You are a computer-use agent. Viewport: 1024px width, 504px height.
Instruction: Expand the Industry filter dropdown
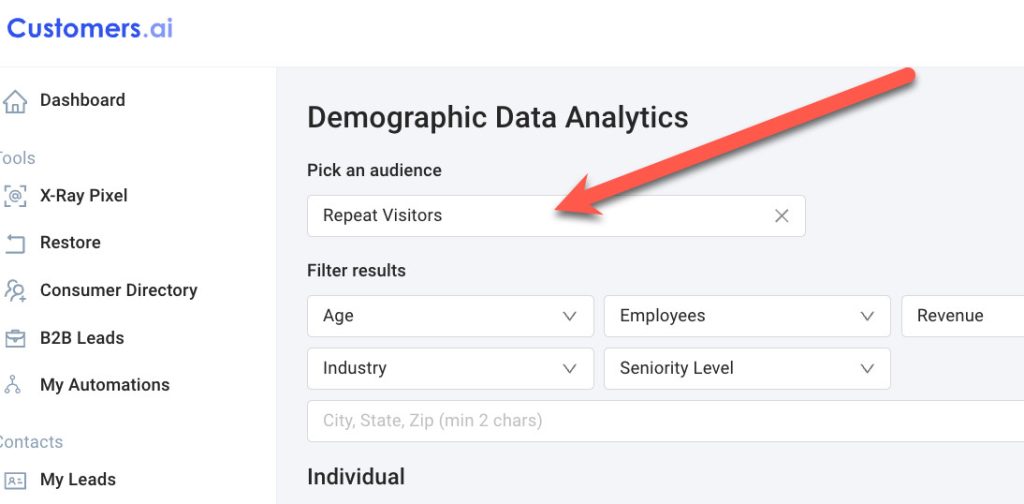pos(451,368)
